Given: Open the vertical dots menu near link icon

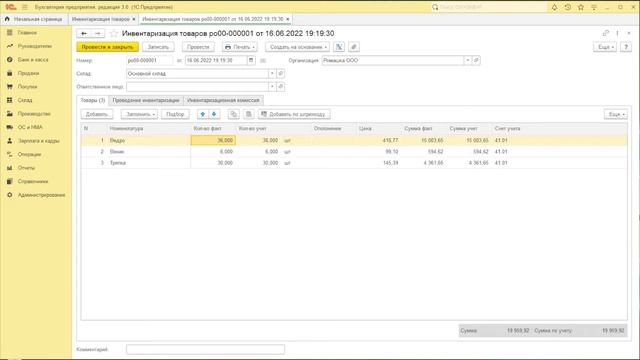Looking at the screenshot, I should (x=617, y=33).
